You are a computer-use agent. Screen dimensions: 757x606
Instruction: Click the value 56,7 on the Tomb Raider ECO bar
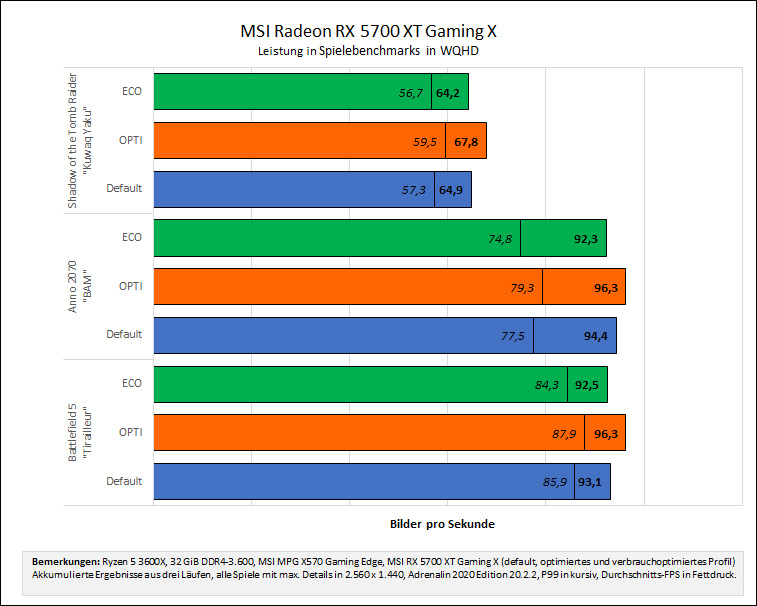(411, 93)
